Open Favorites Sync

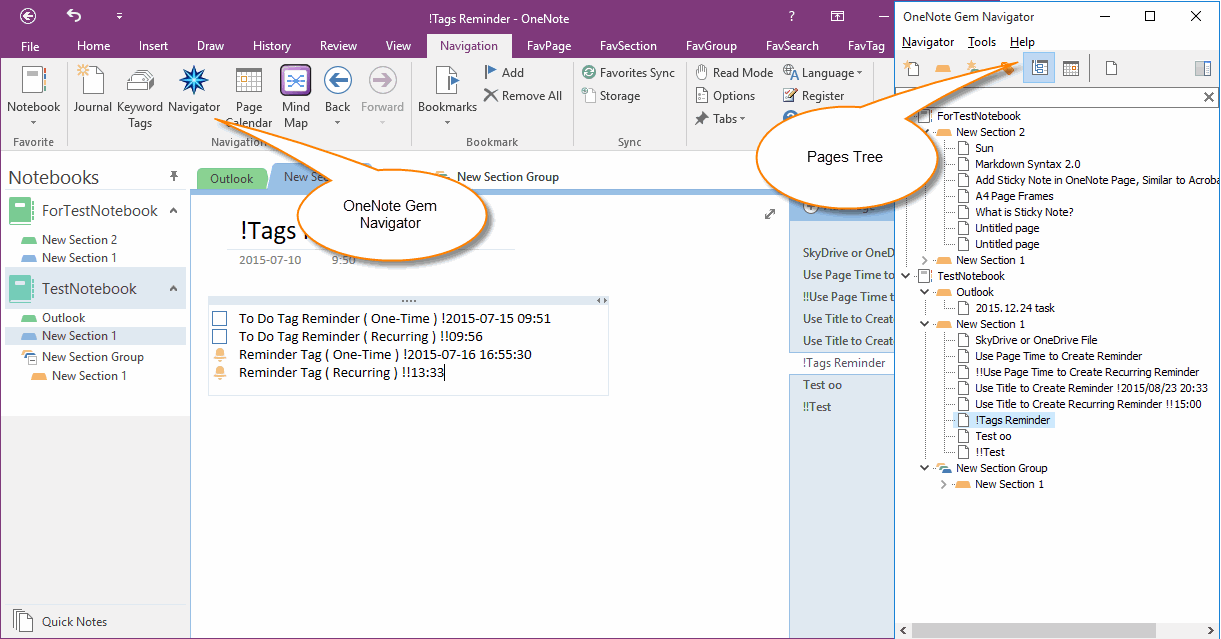click(628, 72)
